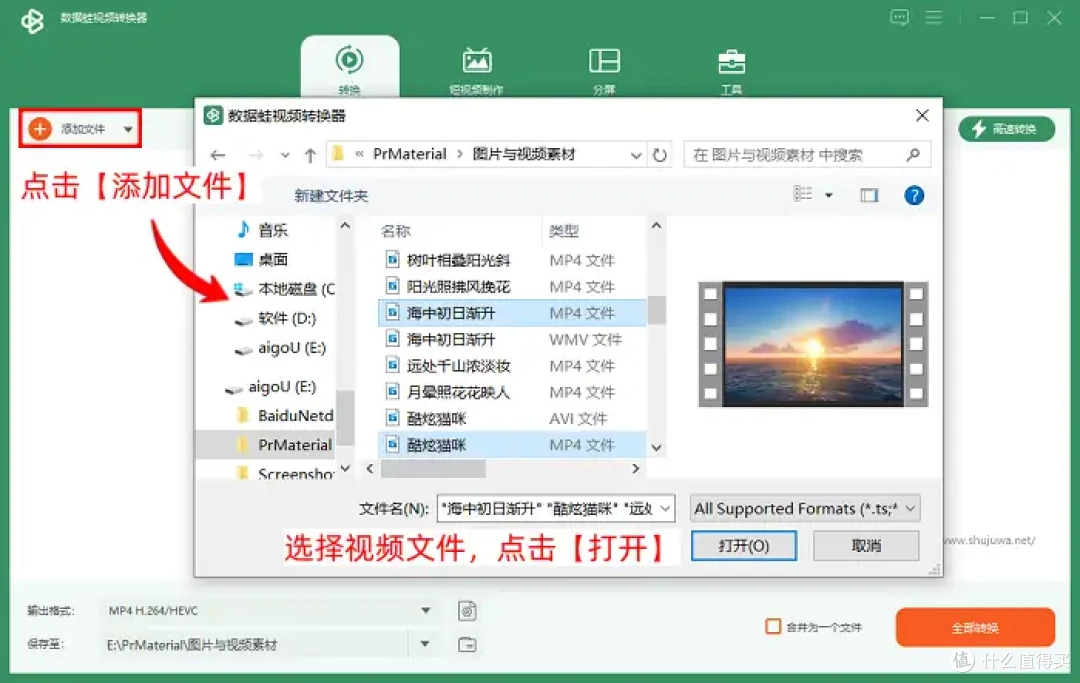Click 新建文件夹 new folder

point(331,196)
